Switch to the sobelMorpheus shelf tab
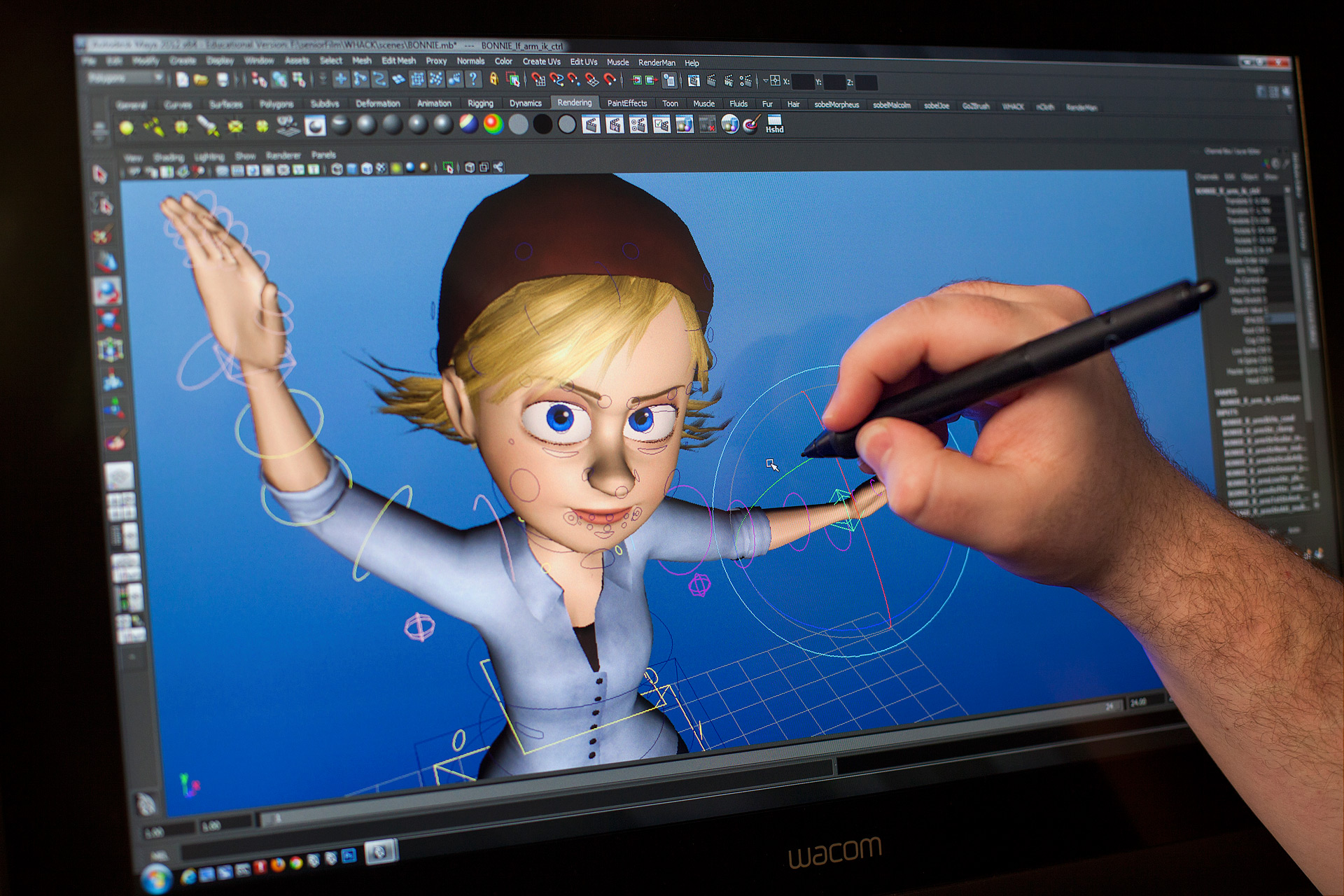Viewport: 1344px width, 896px height. pyautogui.click(x=836, y=104)
